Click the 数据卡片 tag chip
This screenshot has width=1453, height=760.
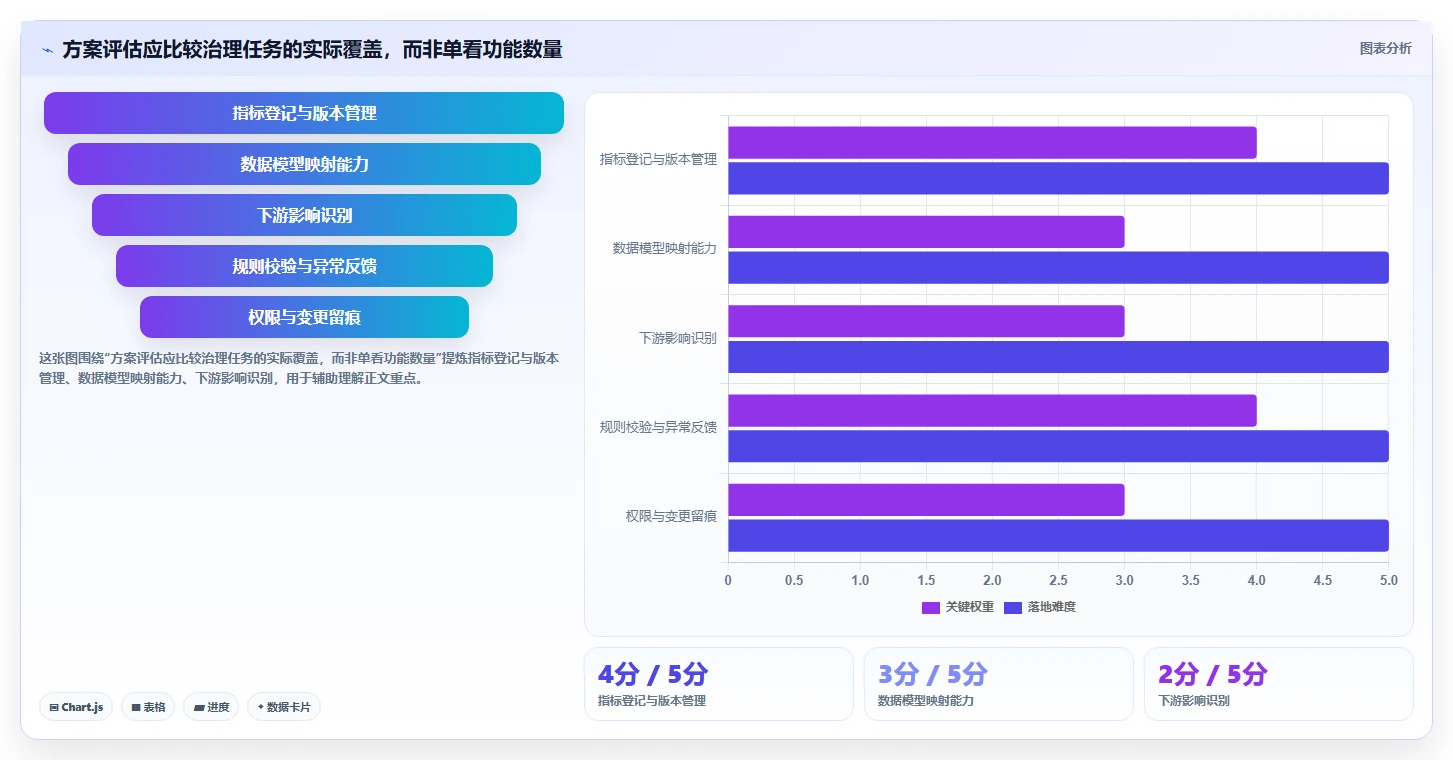[x=284, y=707]
